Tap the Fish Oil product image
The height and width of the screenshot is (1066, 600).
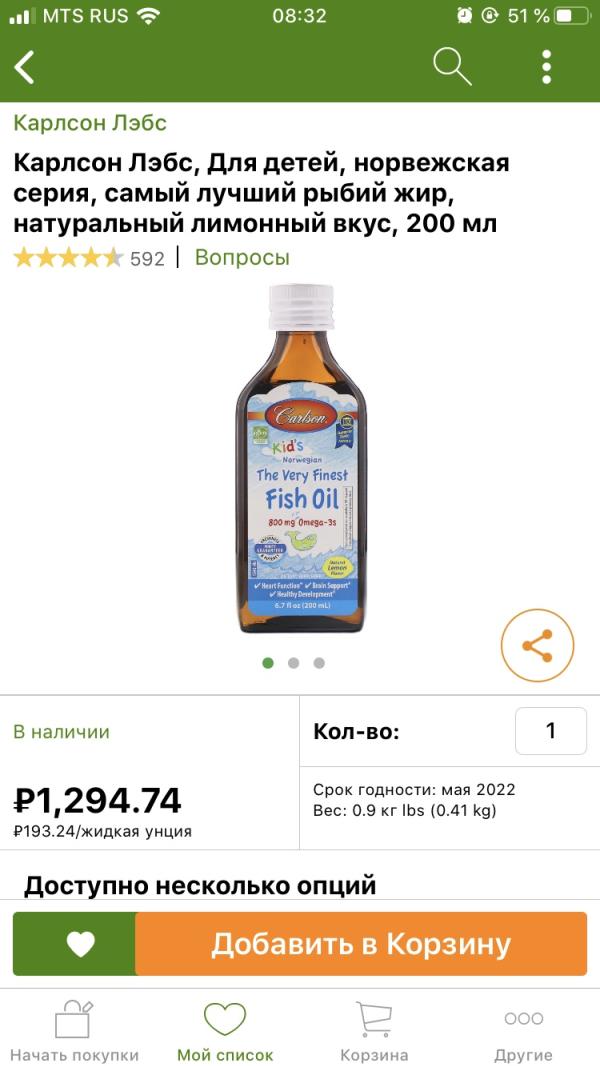(300, 460)
